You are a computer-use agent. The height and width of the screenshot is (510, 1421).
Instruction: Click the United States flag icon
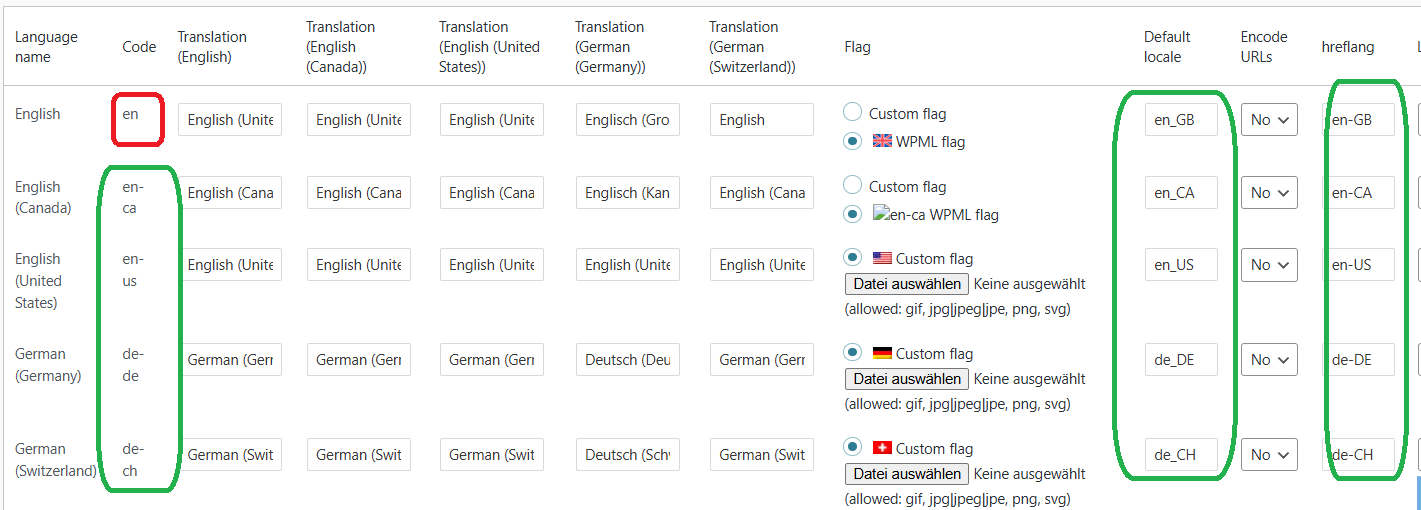coord(882,258)
